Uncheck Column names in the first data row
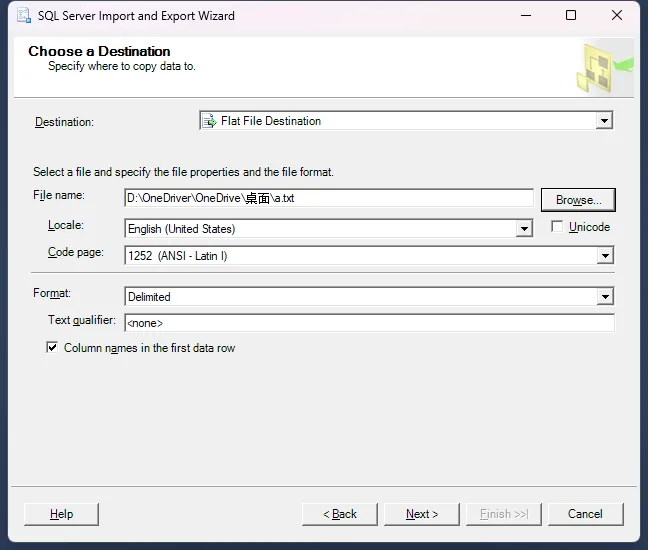648x550 pixels. (x=52, y=348)
